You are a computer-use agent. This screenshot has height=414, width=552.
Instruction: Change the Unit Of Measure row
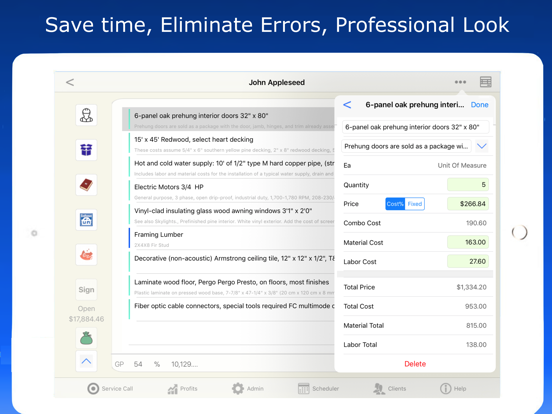click(x=415, y=165)
